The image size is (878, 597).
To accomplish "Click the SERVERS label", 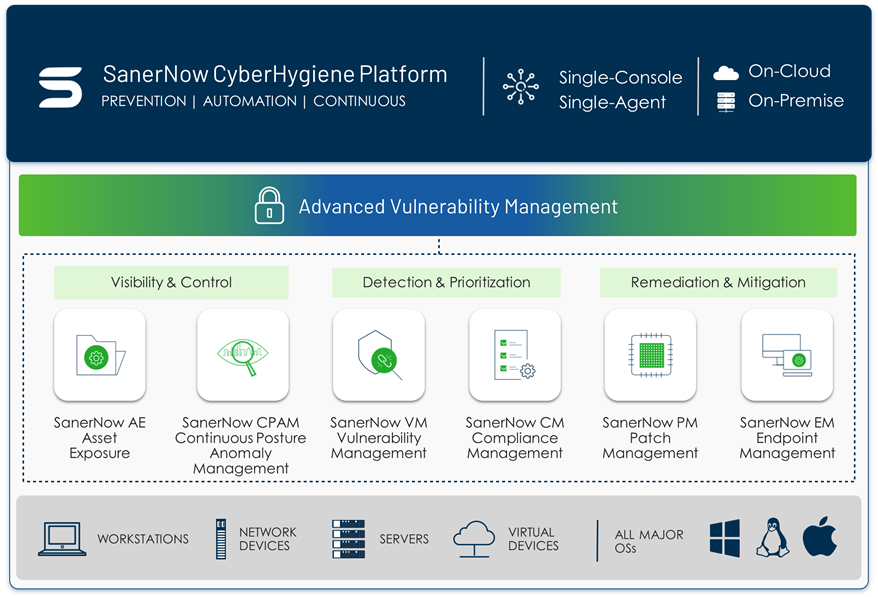I will (x=404, y=539).
